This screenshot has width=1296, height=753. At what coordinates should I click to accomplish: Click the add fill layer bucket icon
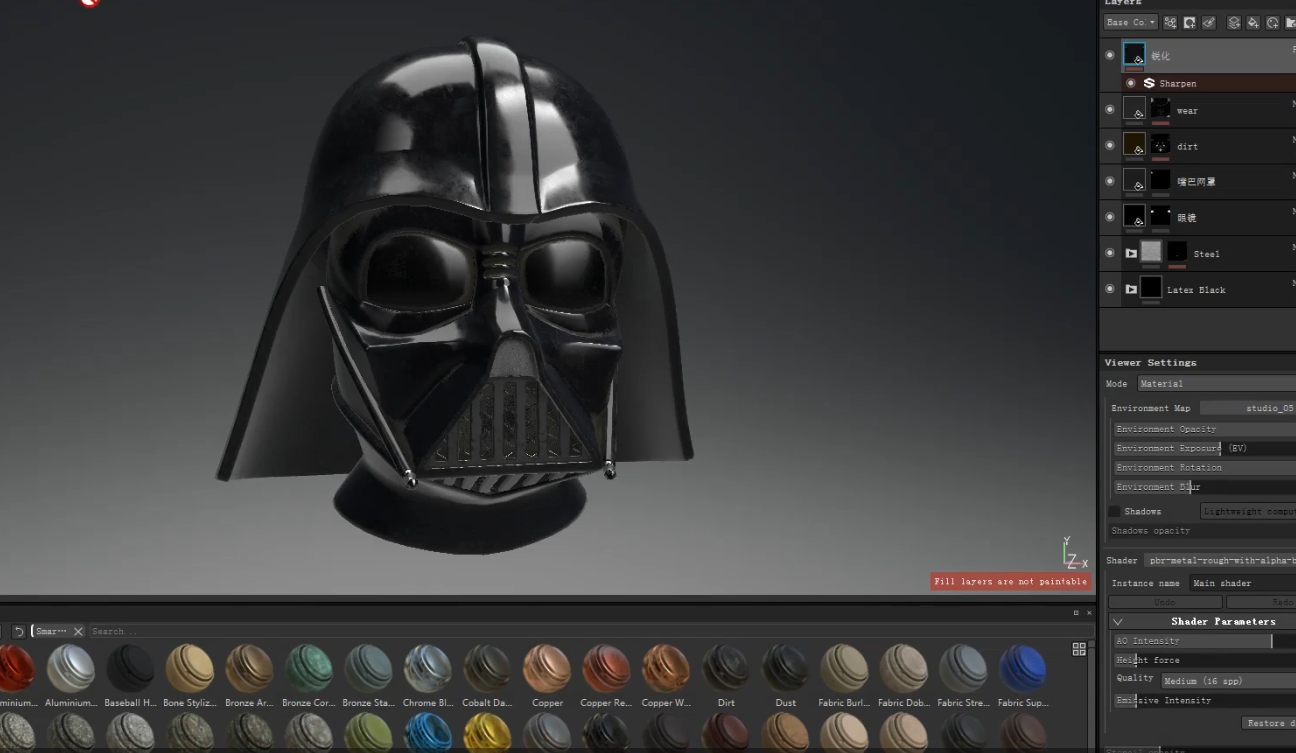pyautogui.click(x=1253, y=22)
